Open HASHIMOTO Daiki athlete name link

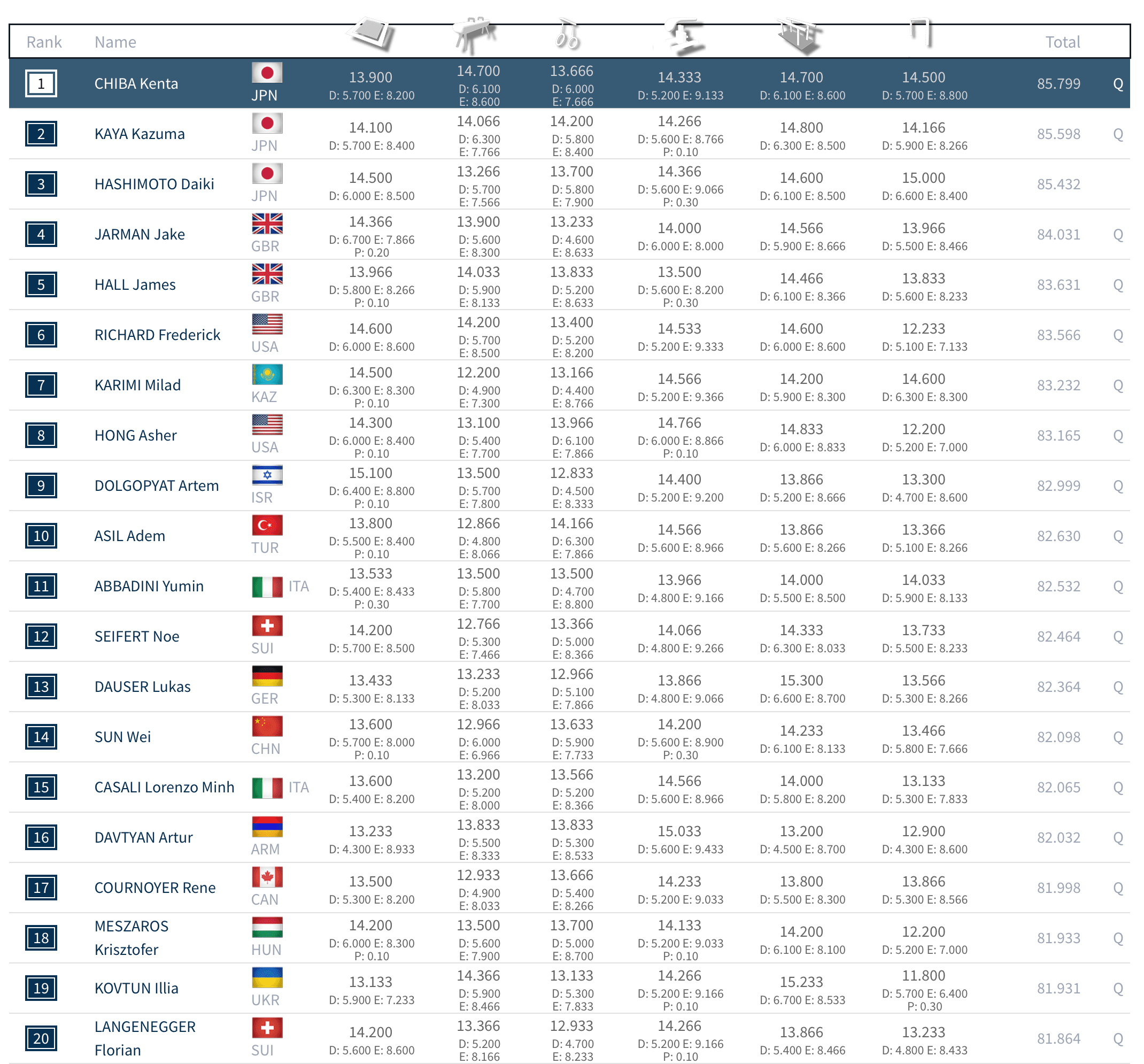154,184
